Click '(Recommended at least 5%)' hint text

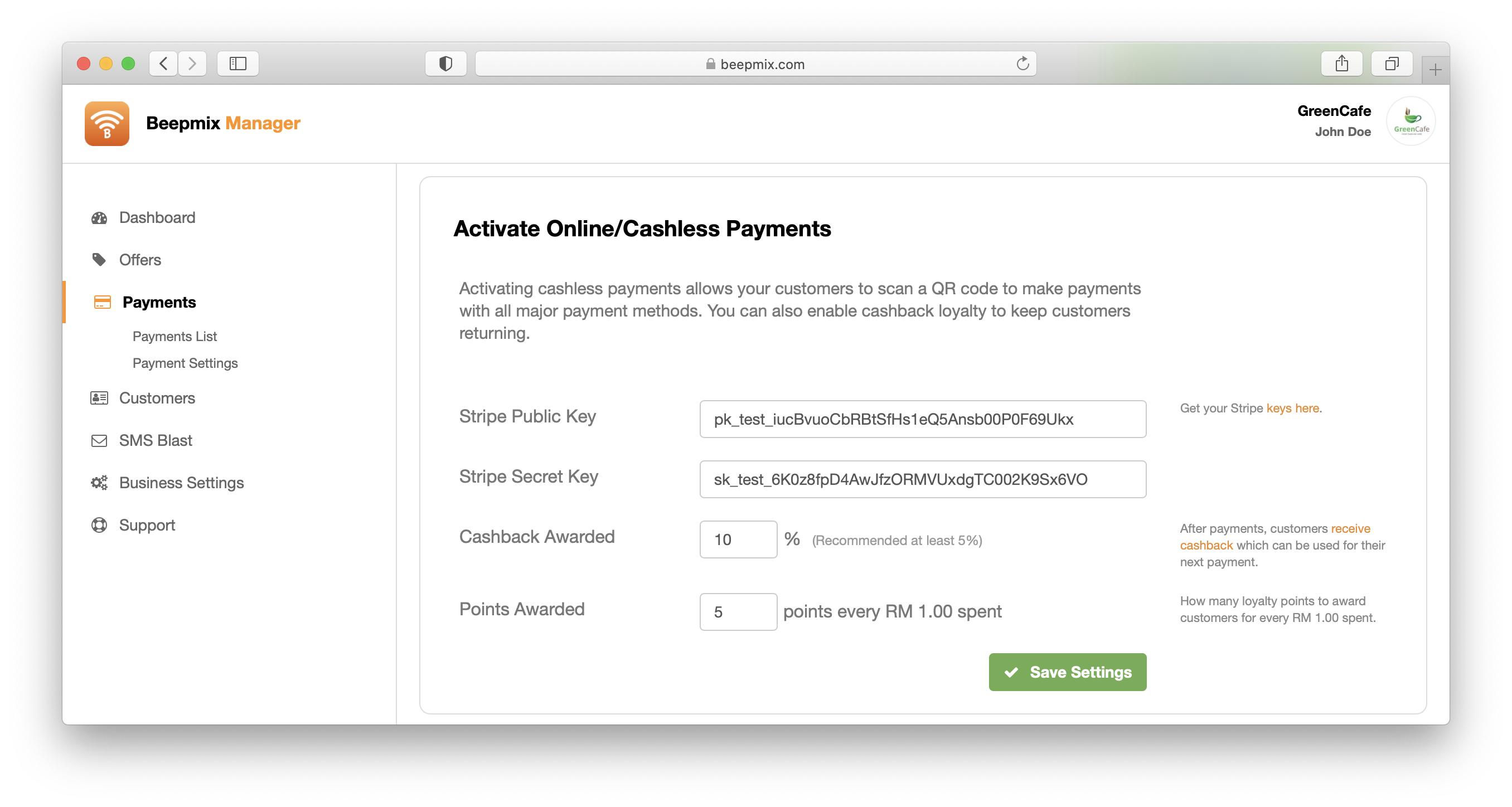coord(897,541)
